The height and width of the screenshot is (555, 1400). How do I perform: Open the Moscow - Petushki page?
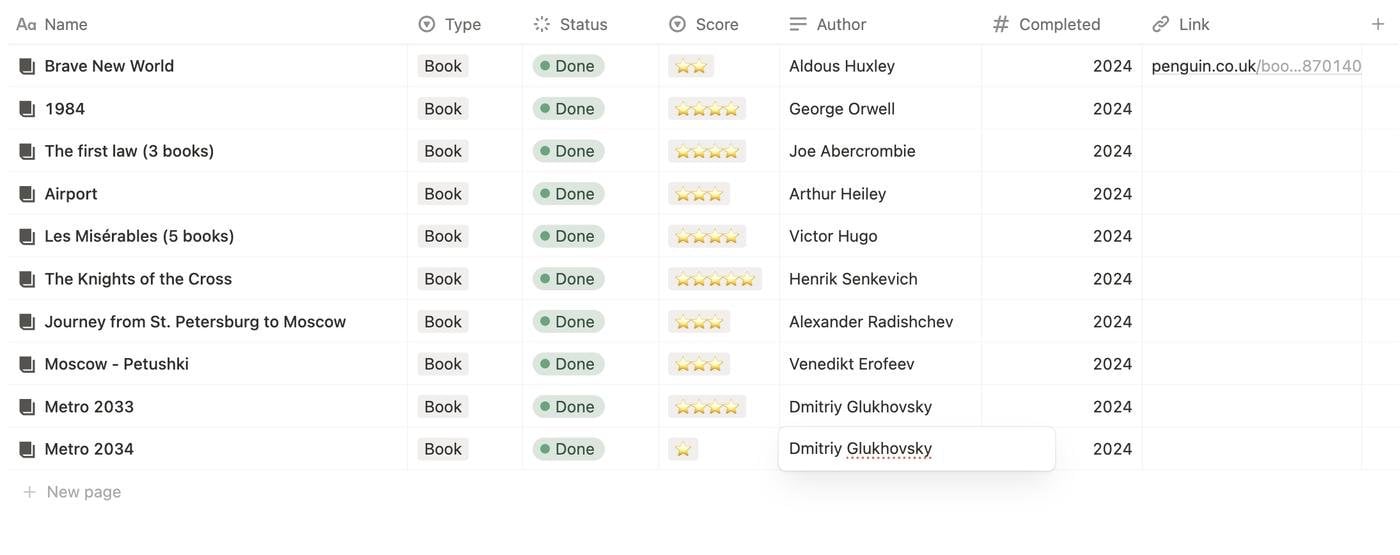[116, 364]
